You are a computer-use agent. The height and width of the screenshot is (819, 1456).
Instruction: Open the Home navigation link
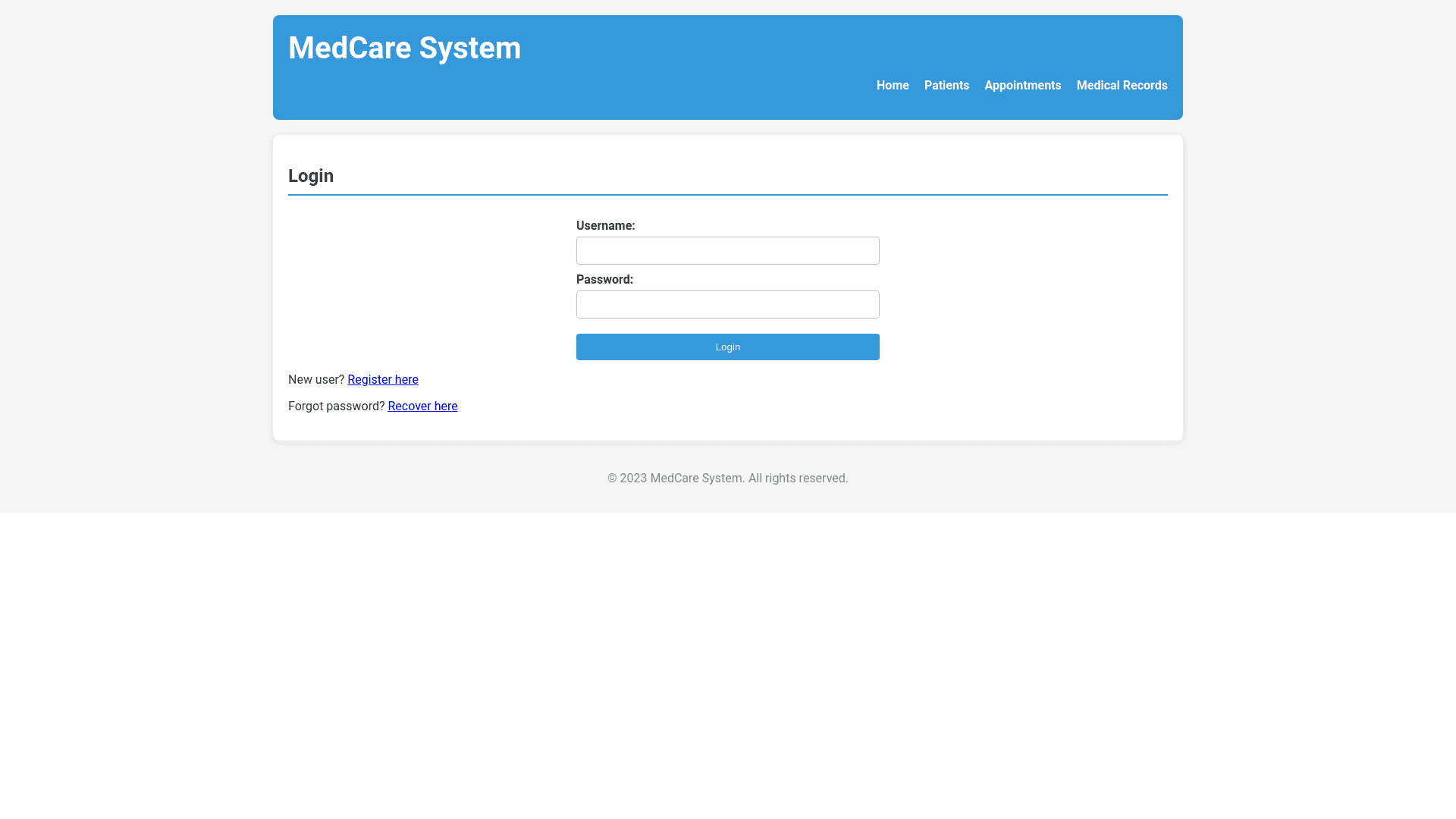pyautogui.click(x=893, y=86)
